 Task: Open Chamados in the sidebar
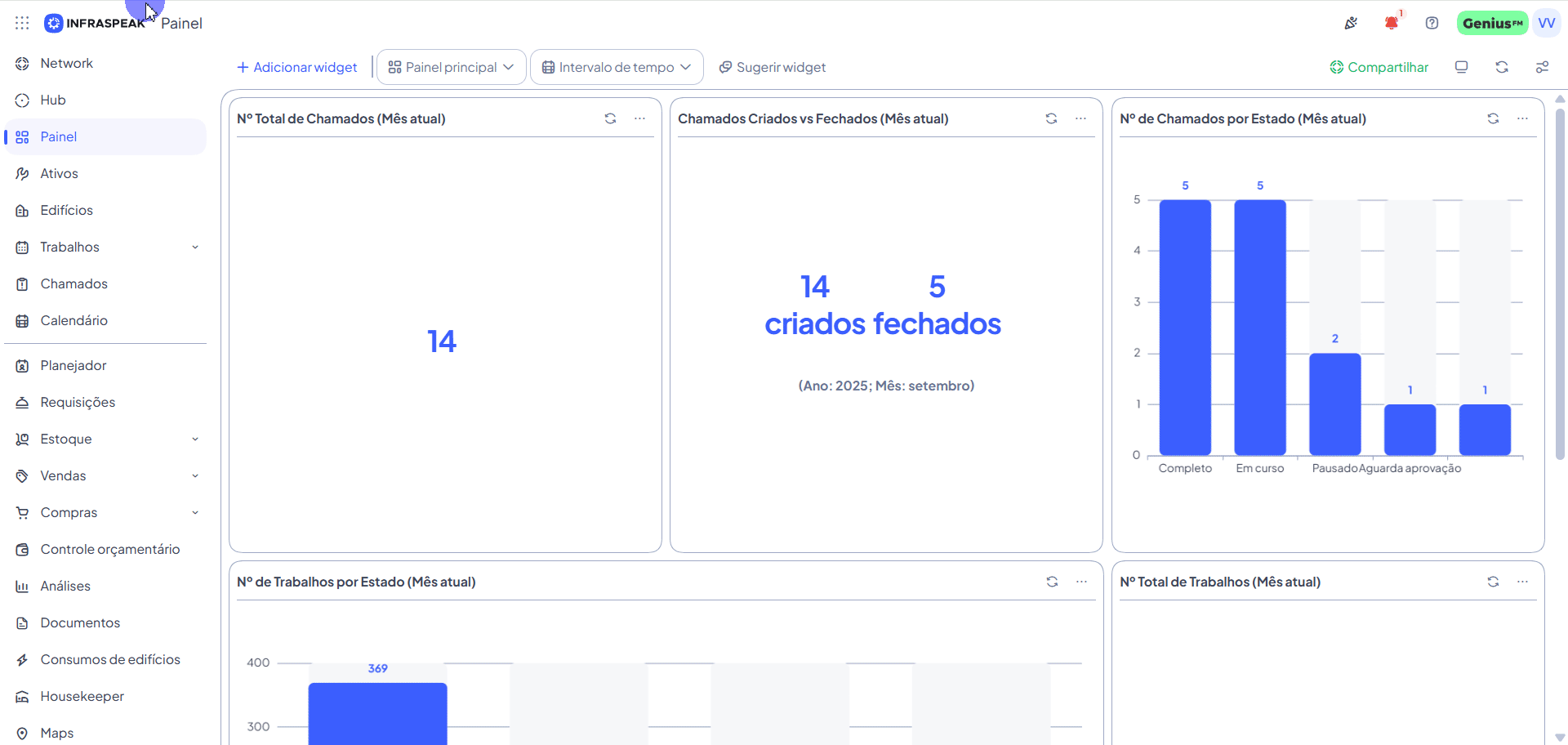pyautogui.click(x=105, y=283)
